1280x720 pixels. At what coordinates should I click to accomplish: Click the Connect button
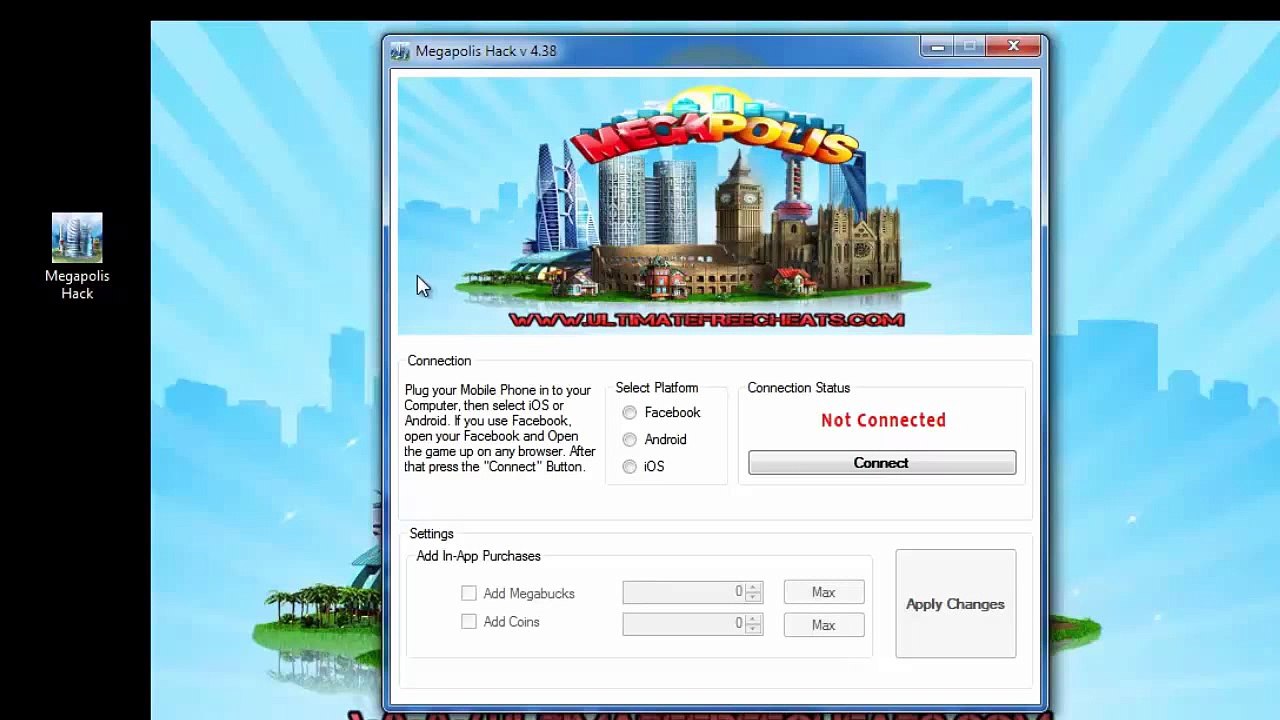882,463
